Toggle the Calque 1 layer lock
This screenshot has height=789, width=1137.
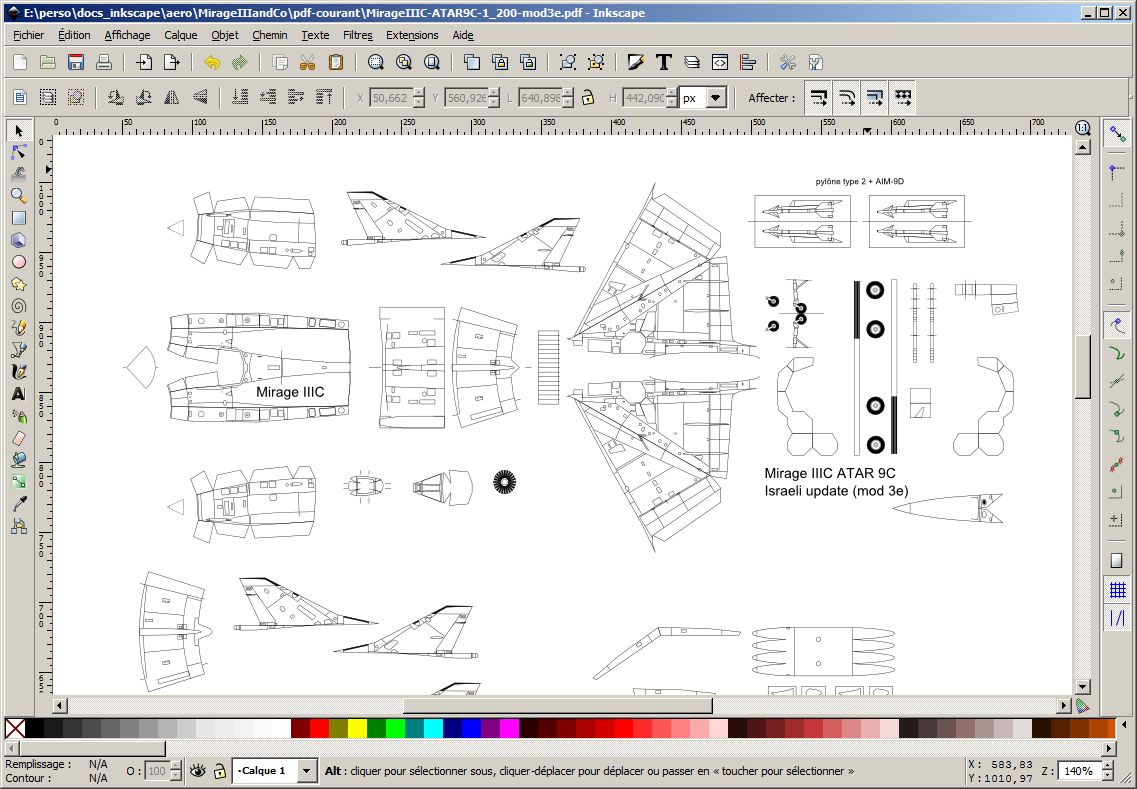tap(219, 771)
